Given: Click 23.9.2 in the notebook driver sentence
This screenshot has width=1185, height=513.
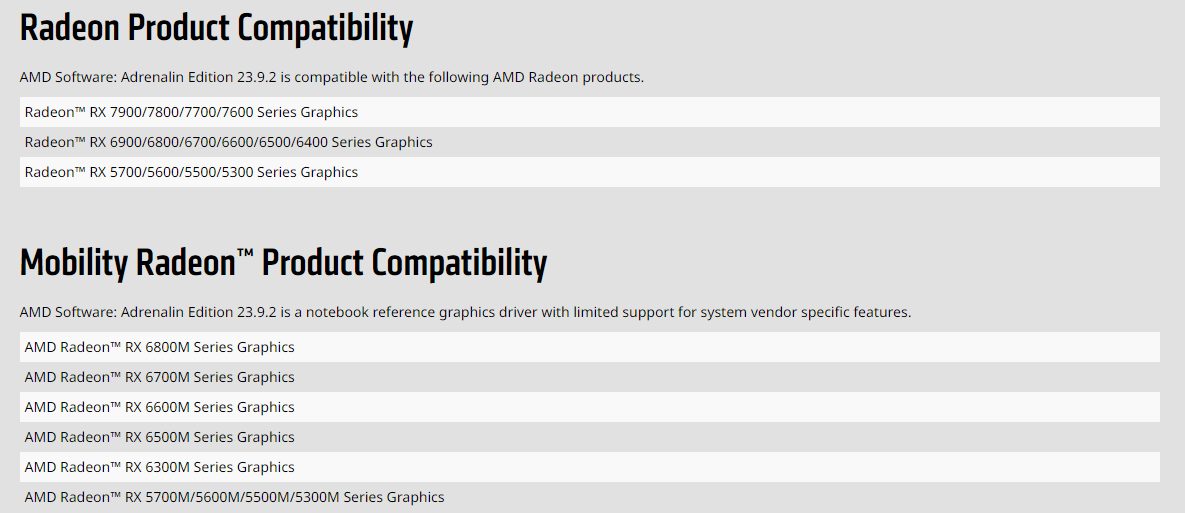Looking at the screenshot, I should coord(257,312).
